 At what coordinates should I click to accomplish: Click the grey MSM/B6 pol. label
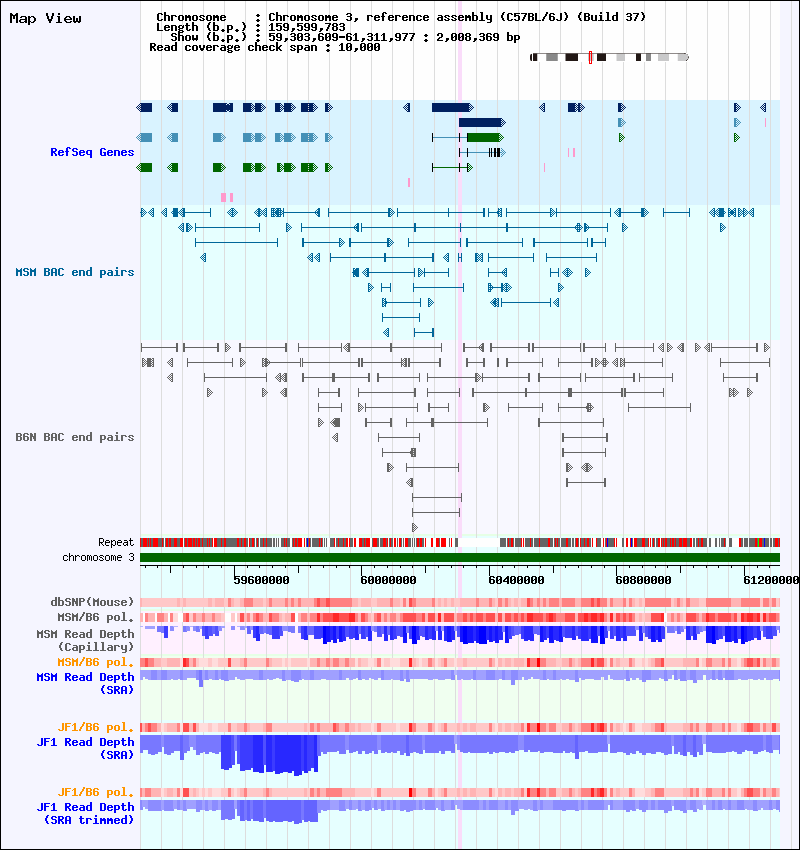(95, 617)
